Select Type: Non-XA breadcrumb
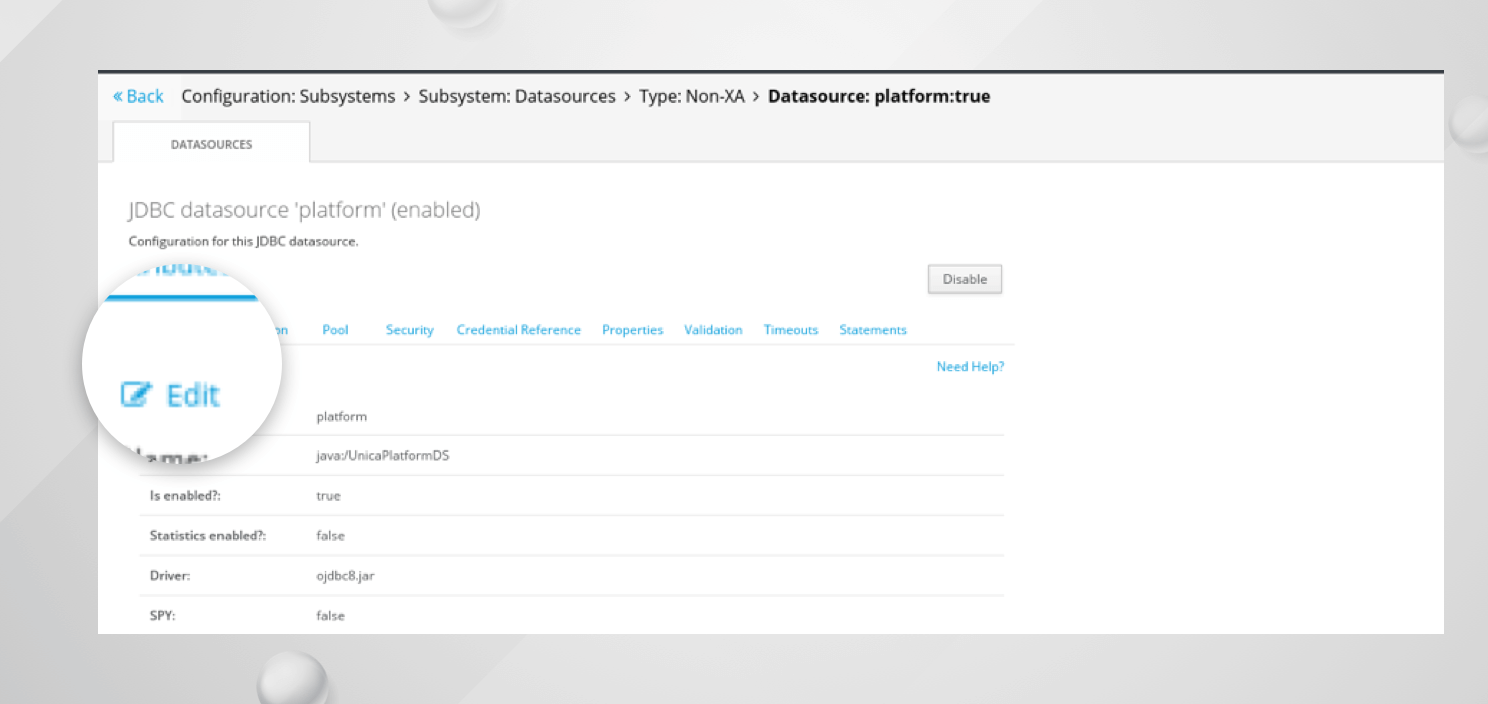 691,96
